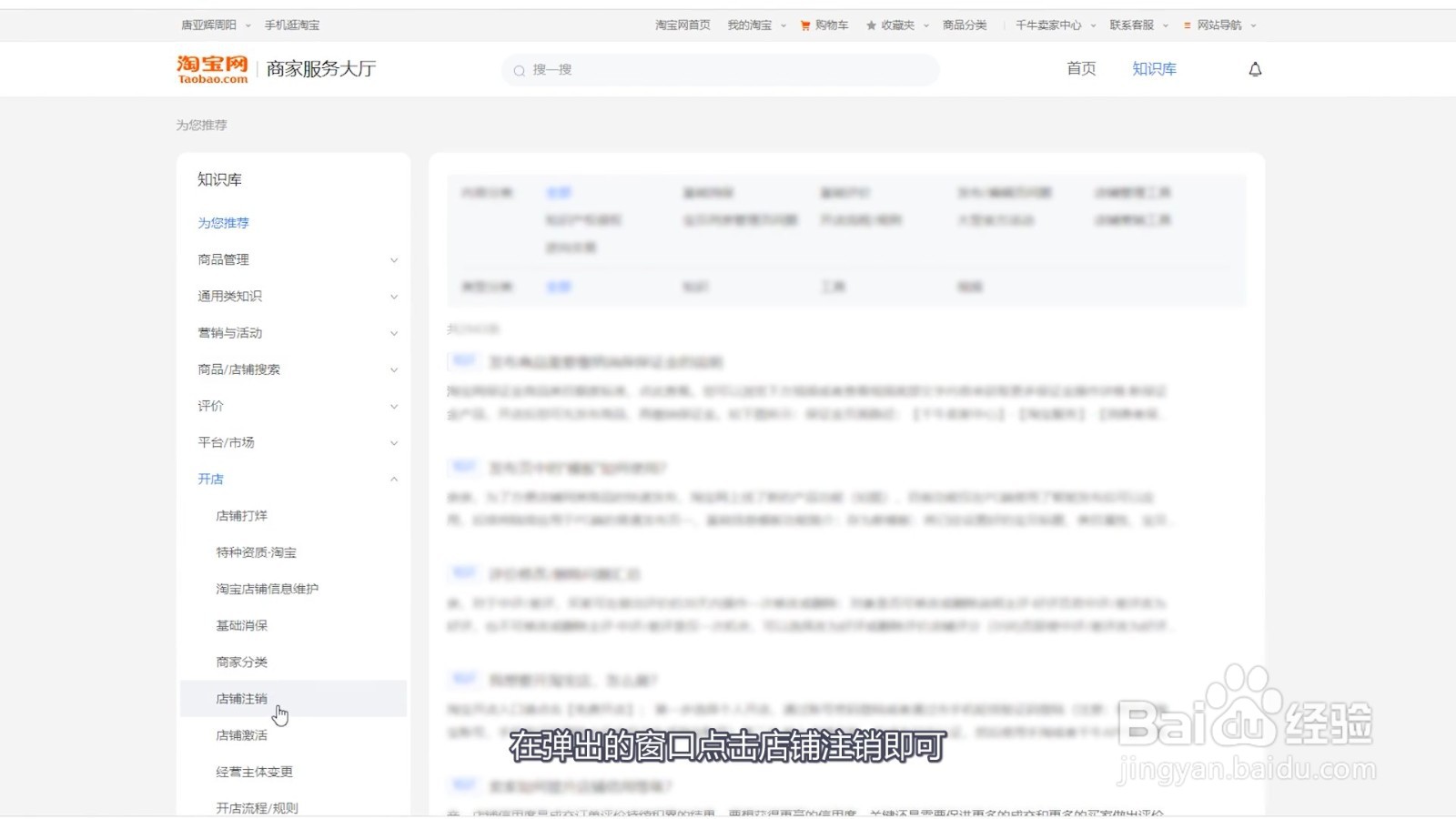This screenshot has width=1456, height=819.
Task: Expand the 评价 category chevron
Action: pos(394,406)
